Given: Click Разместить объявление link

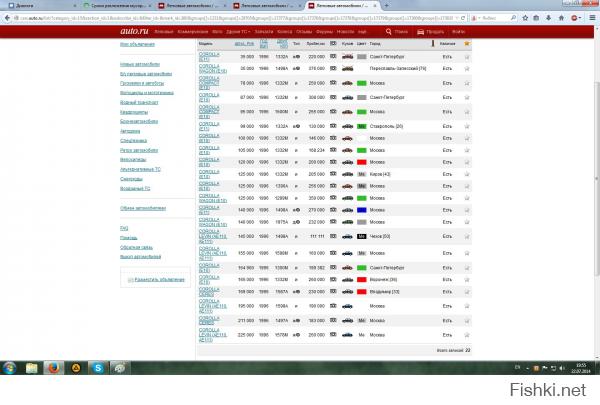Looking at the screenshot, I should pyautogui.click(x=160, y=280).
